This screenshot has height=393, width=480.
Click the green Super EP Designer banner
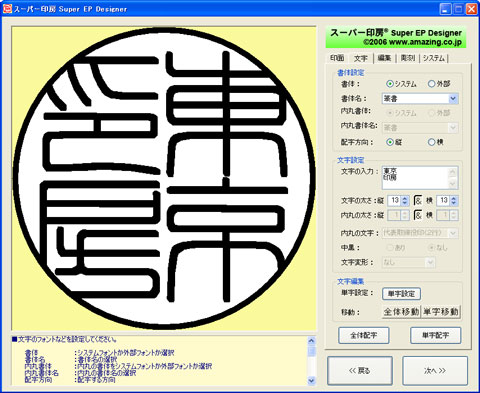coord(396,37)
